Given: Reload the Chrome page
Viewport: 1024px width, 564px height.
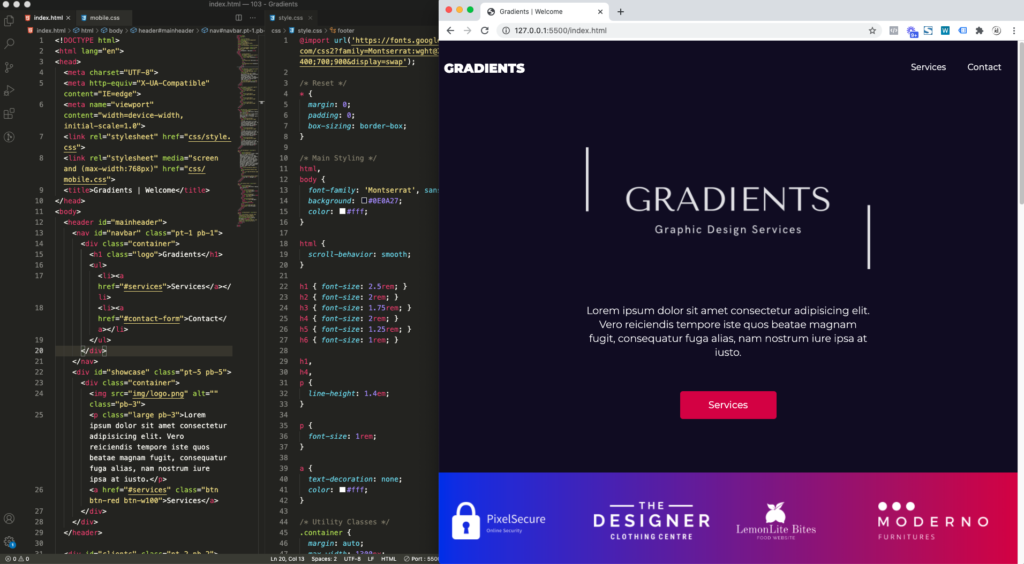Looking at the screenshot, I should pyautogui.click(x=485, y=31).
